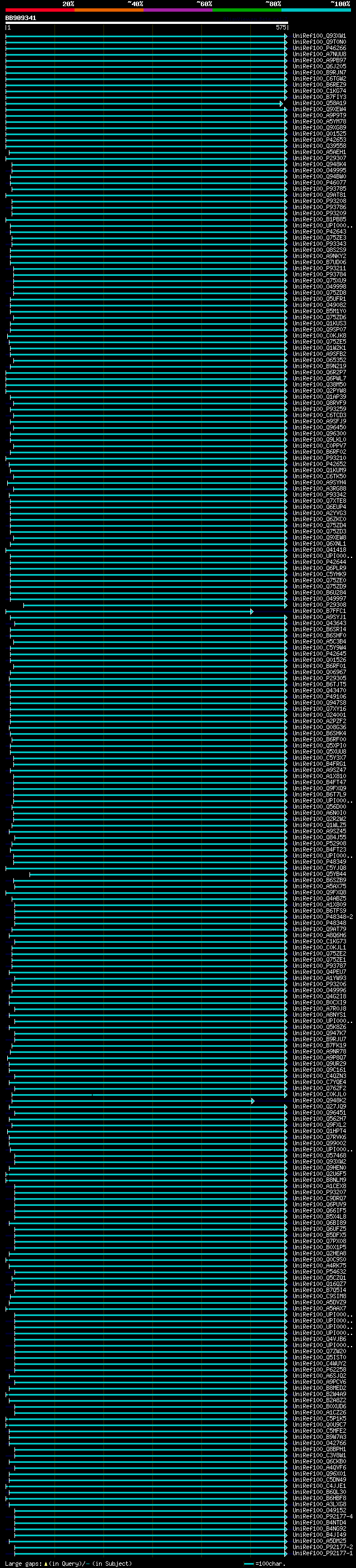The height and width of the screenshot is (1568, 356).
Task: Open hit UniRef100_B7FIY3
Action: pyautogui.click(x=319, y=97)
